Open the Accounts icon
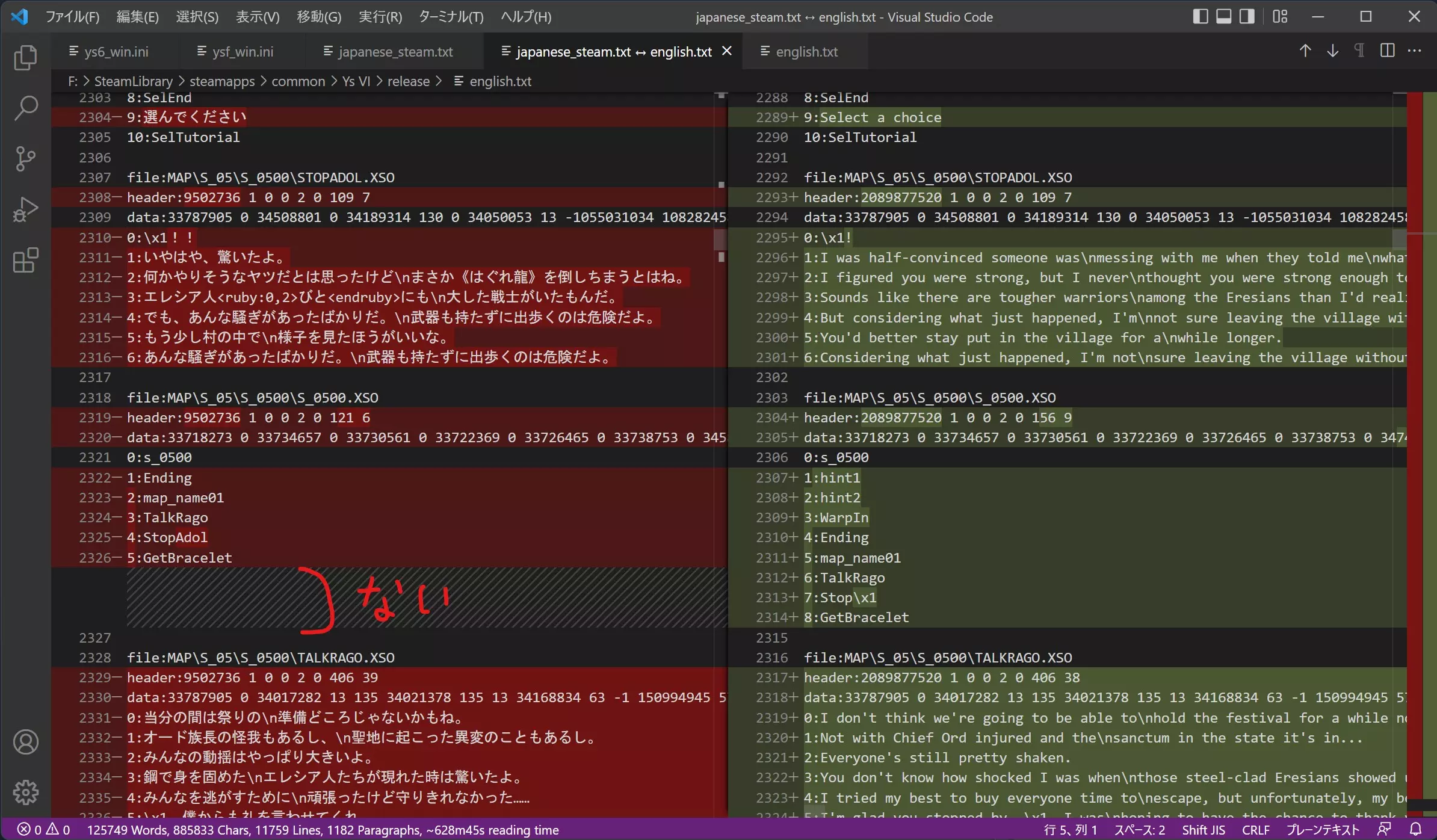Viewport: 1437px width, 840px height. (x=25, y=742)
